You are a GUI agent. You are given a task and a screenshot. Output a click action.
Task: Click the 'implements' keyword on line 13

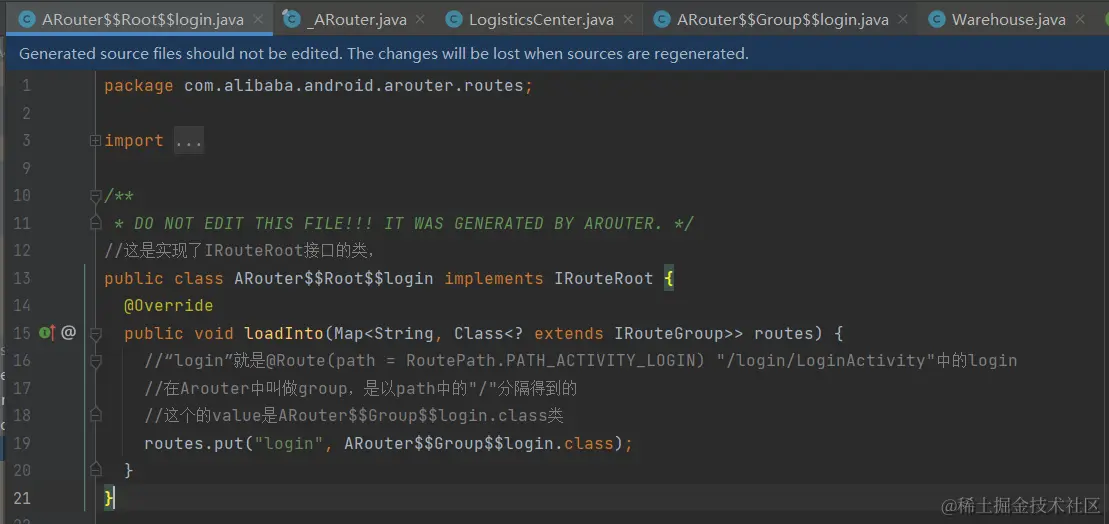click(494, 278)
